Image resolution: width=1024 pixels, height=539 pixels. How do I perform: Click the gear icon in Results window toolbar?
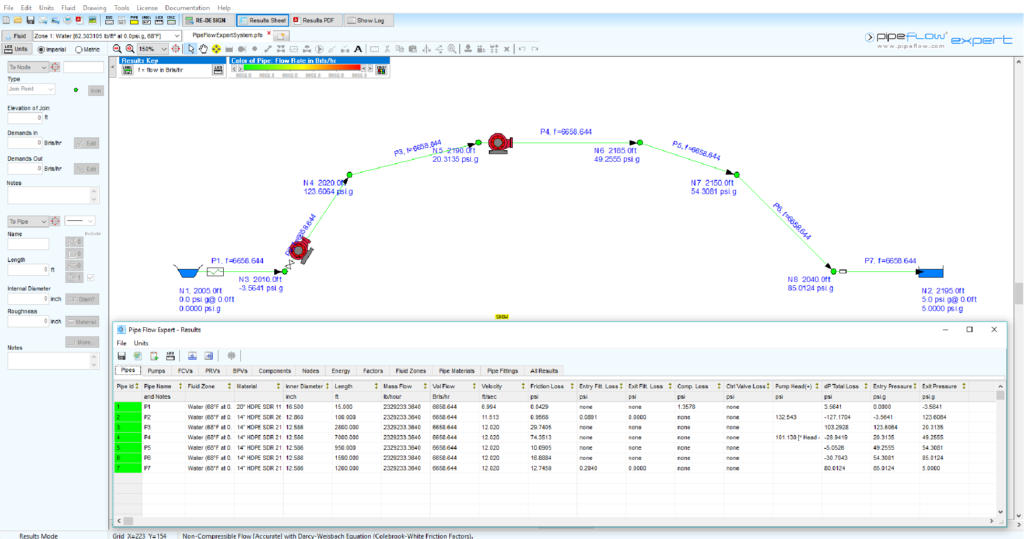(x=231, y=356)
